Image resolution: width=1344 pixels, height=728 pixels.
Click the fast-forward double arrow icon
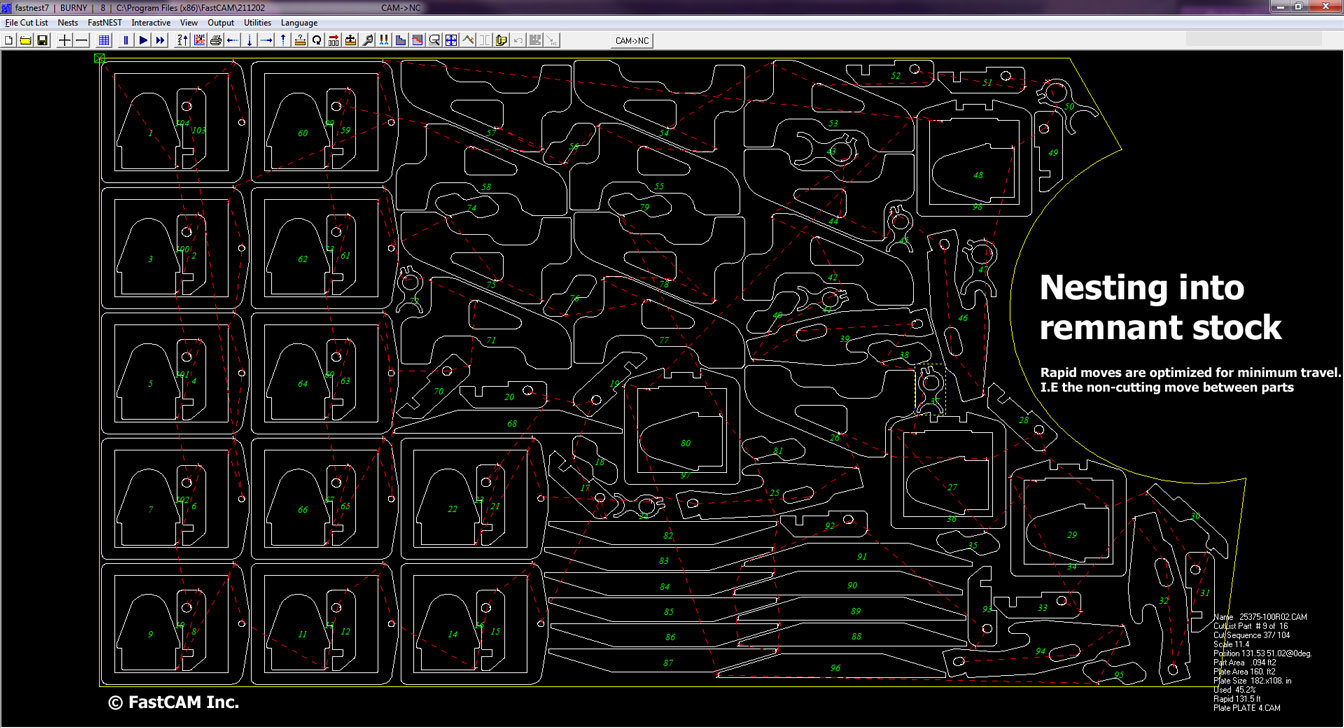(x=160, y=40)
